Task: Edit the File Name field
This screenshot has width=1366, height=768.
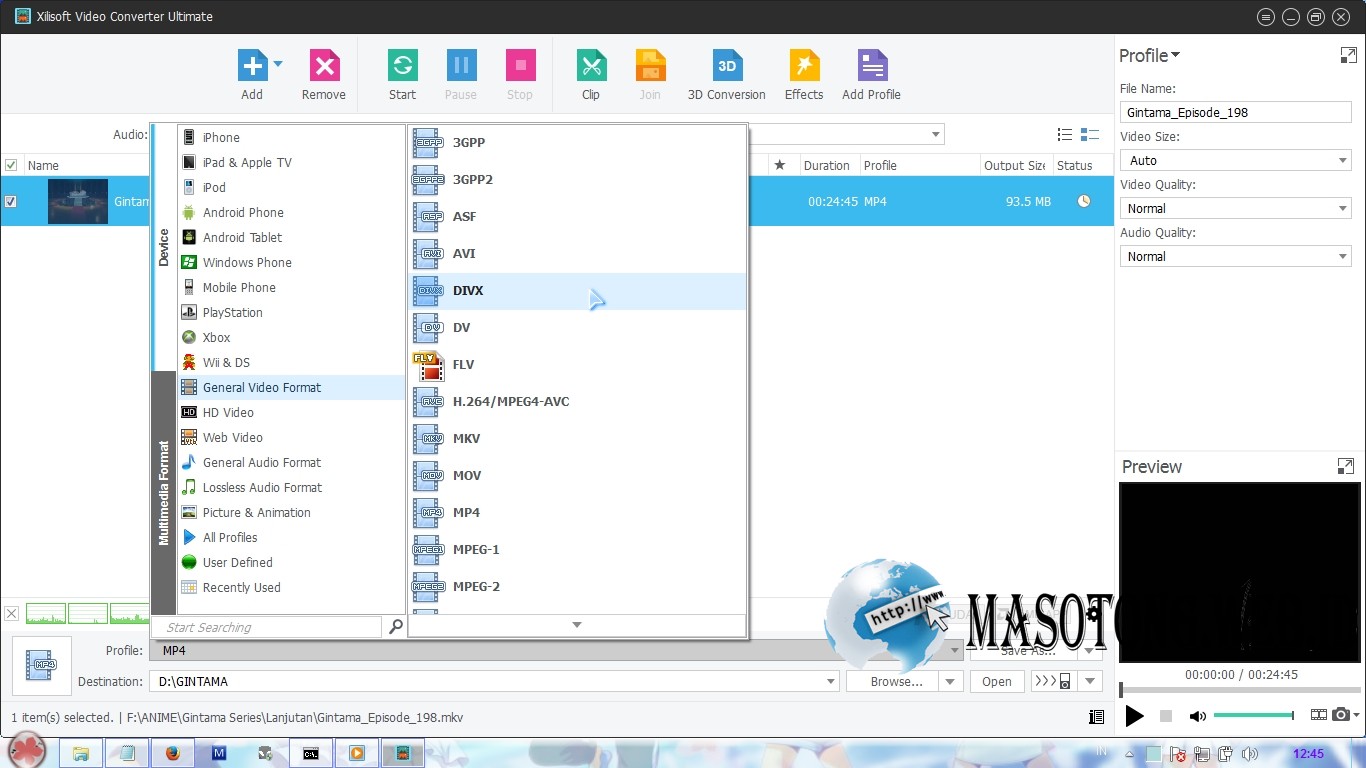Action: click(1235, 112)
